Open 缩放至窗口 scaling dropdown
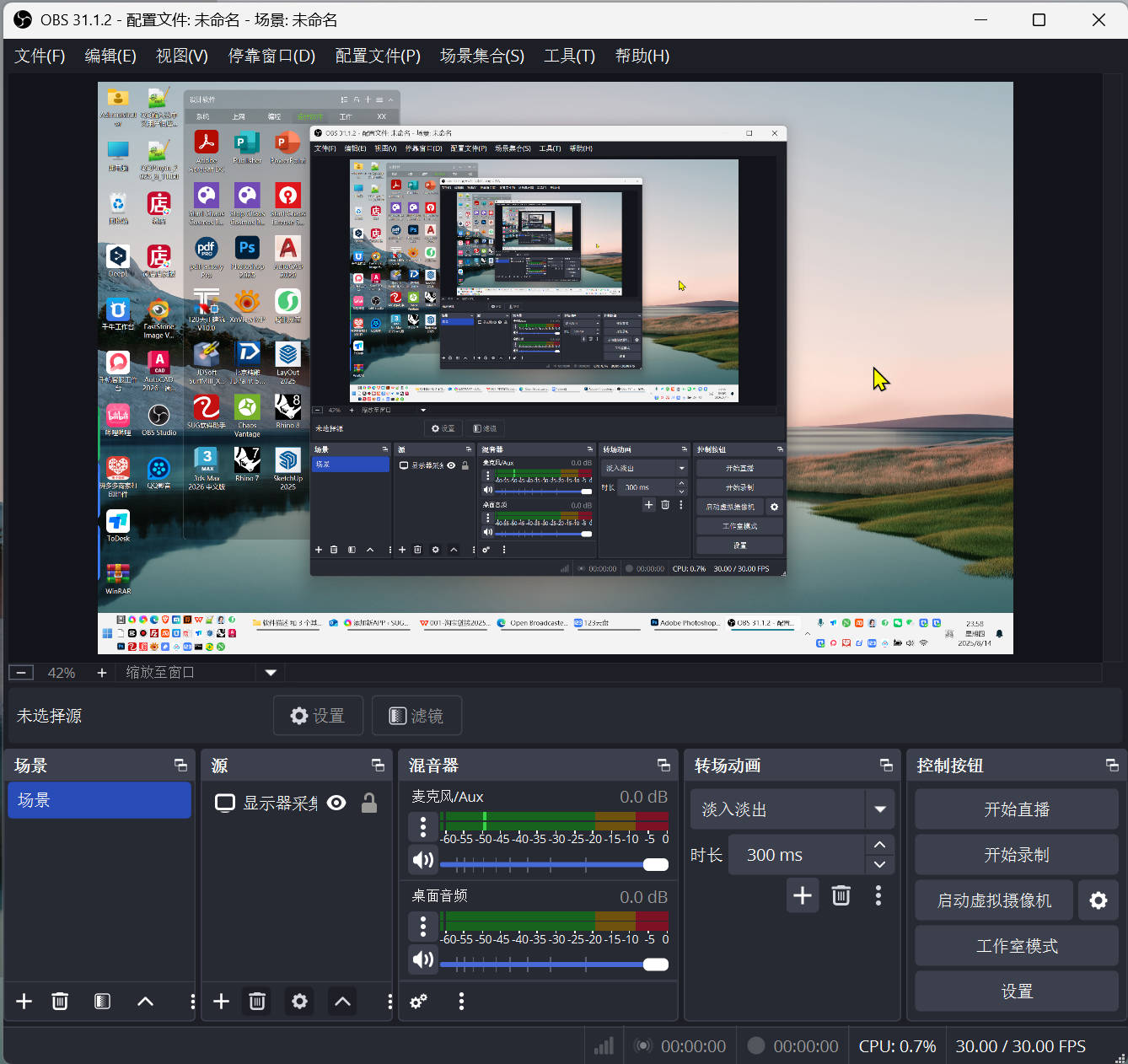This screenshot has height=1064, width=1128. (x=271, y=672)
